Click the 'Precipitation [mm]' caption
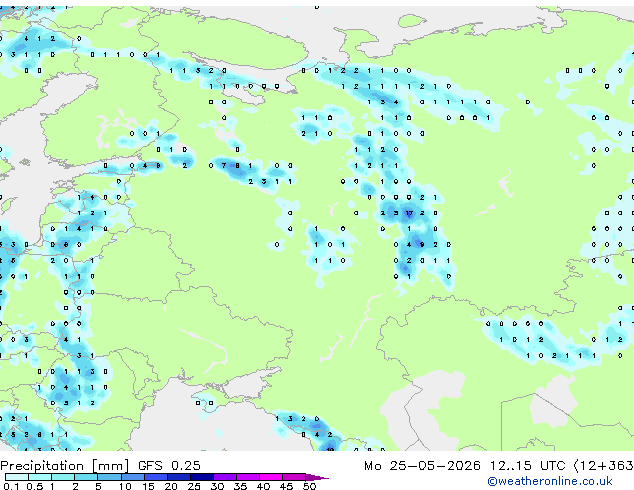Screen dimensions: 634x490 (65, 466)
